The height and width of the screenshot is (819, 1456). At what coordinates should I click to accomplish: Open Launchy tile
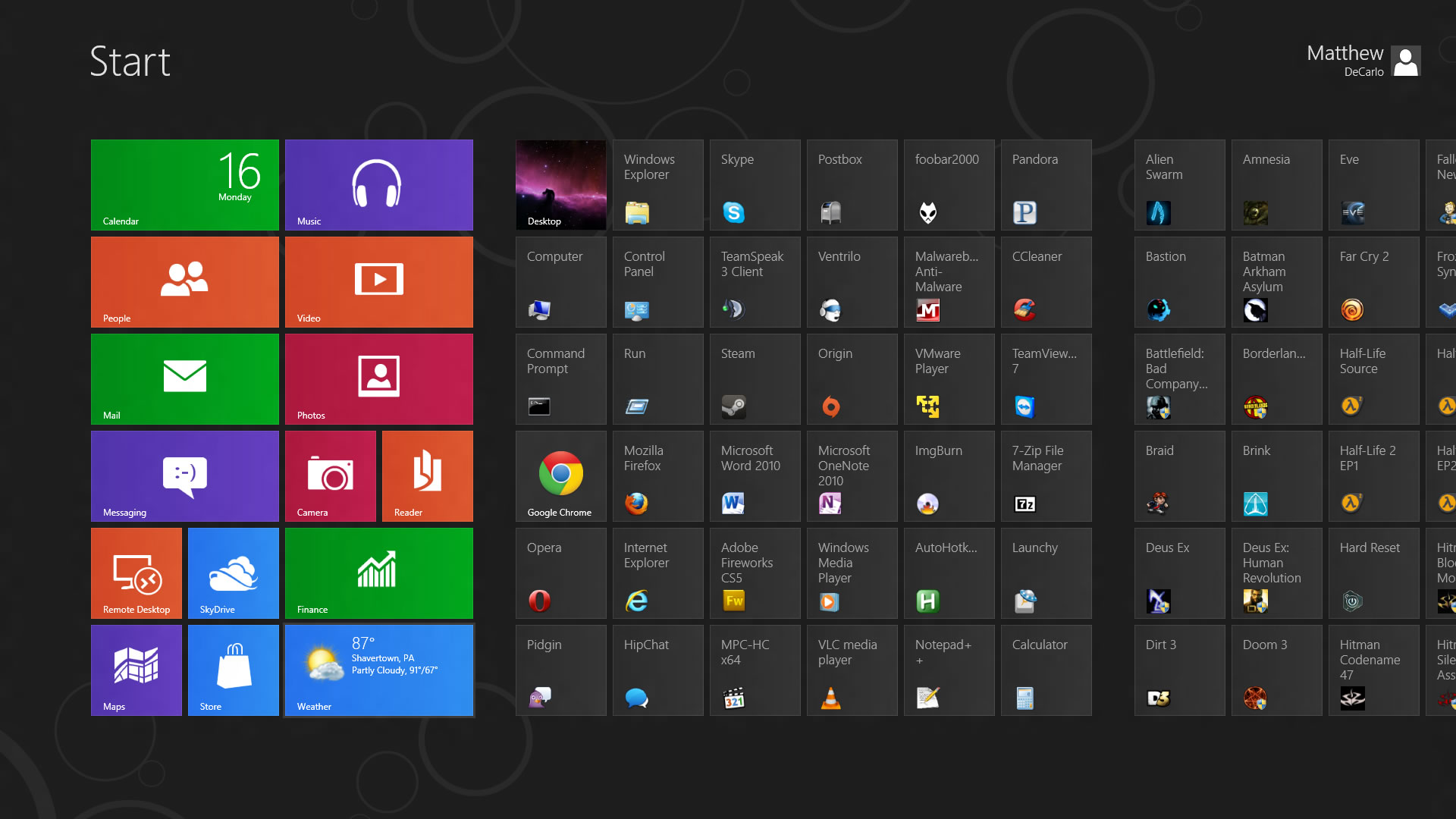[x=1046, y=573]
